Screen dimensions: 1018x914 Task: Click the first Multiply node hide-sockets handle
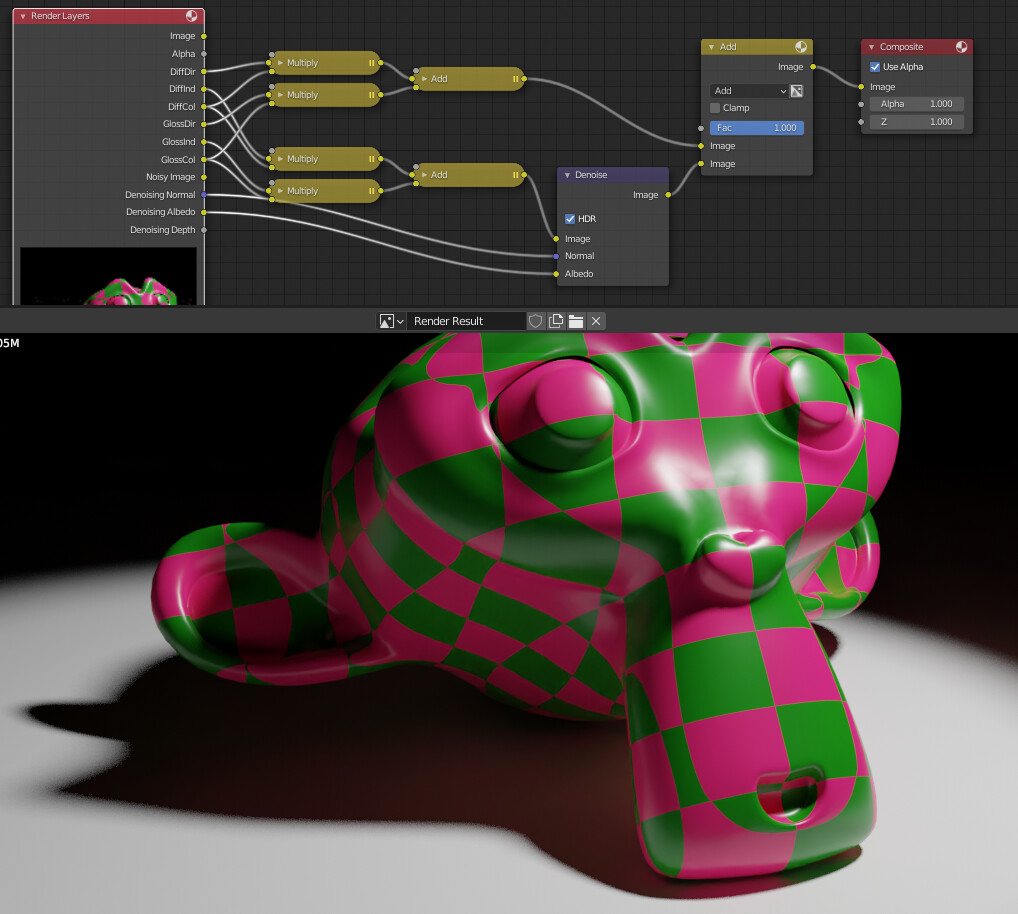(371, 63)
